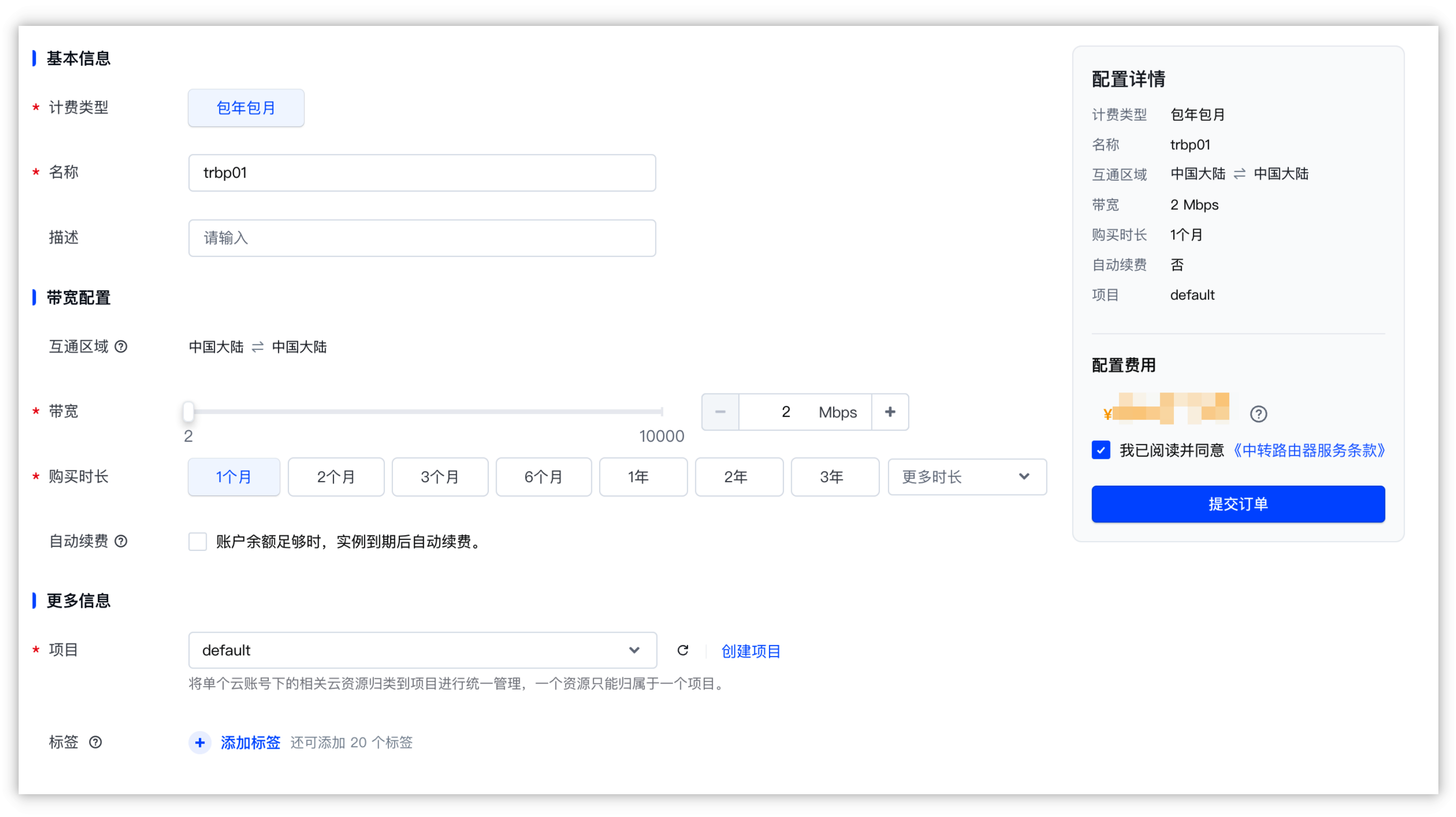Click 2 Mbps value in 配置详情
The width and height of the screenshot is (1456, 817).
click(1195, 205)
